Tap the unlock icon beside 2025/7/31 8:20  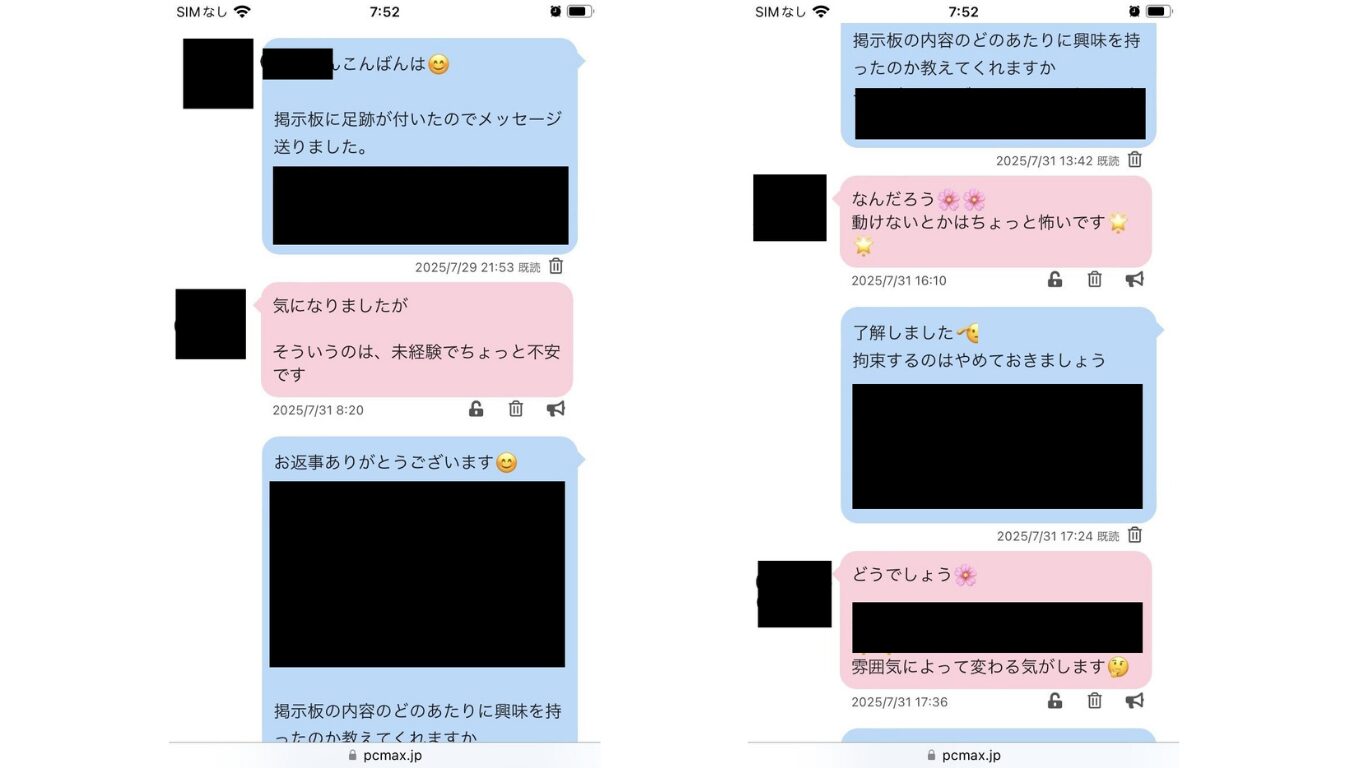[x=476, y=409]
